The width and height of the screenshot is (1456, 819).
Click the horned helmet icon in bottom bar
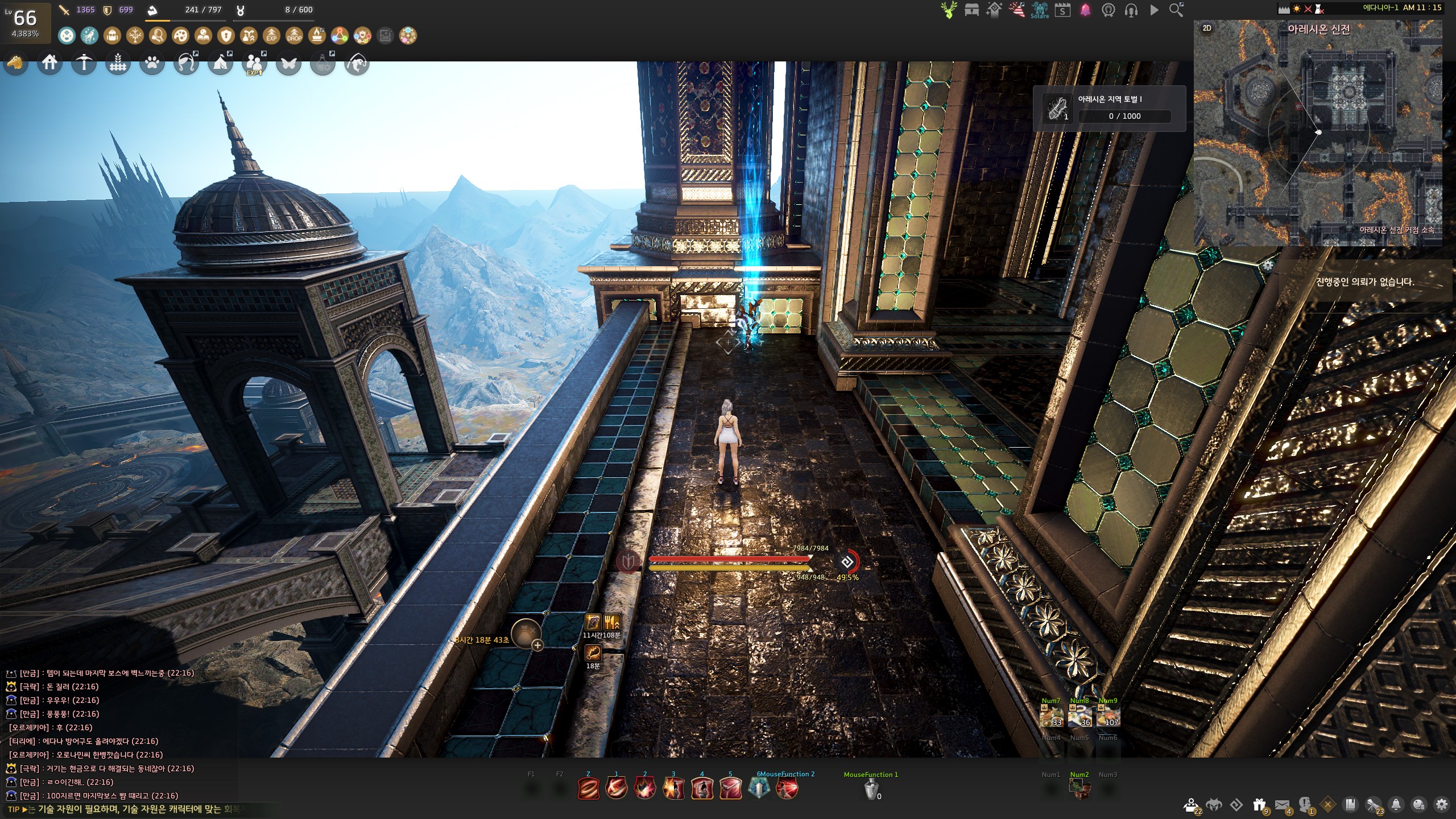point(1214,804)
